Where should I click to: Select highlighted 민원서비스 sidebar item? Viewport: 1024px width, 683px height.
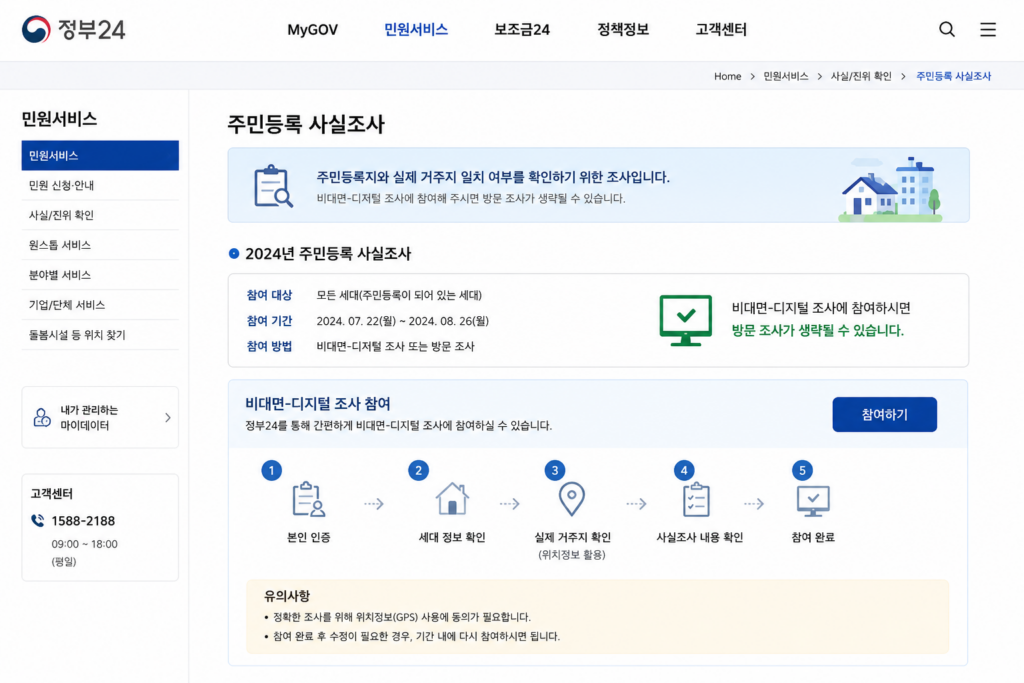[100, 155]
